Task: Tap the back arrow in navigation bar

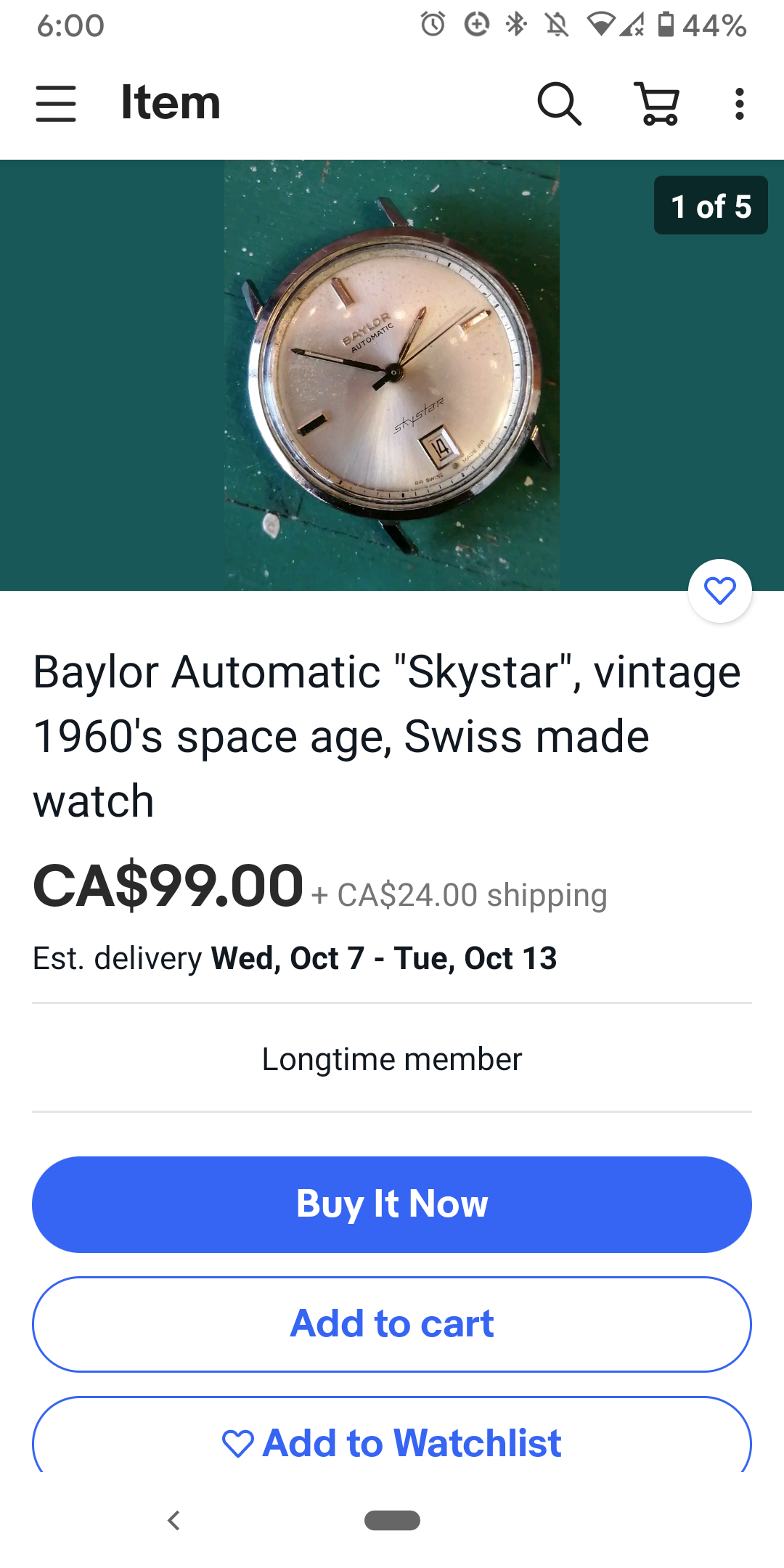Action: [x=173, y=1520]
